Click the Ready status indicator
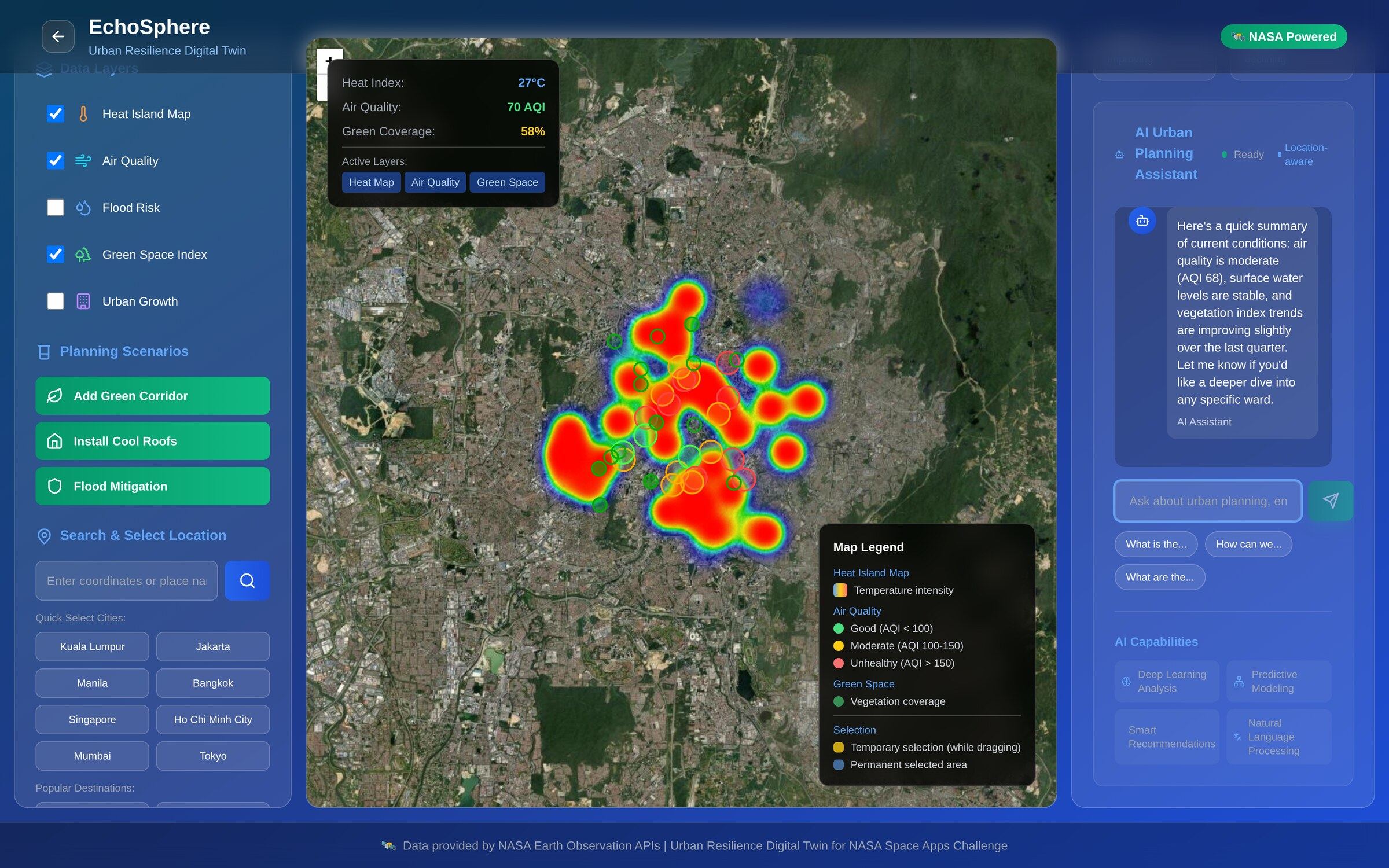 point(1243,155)
